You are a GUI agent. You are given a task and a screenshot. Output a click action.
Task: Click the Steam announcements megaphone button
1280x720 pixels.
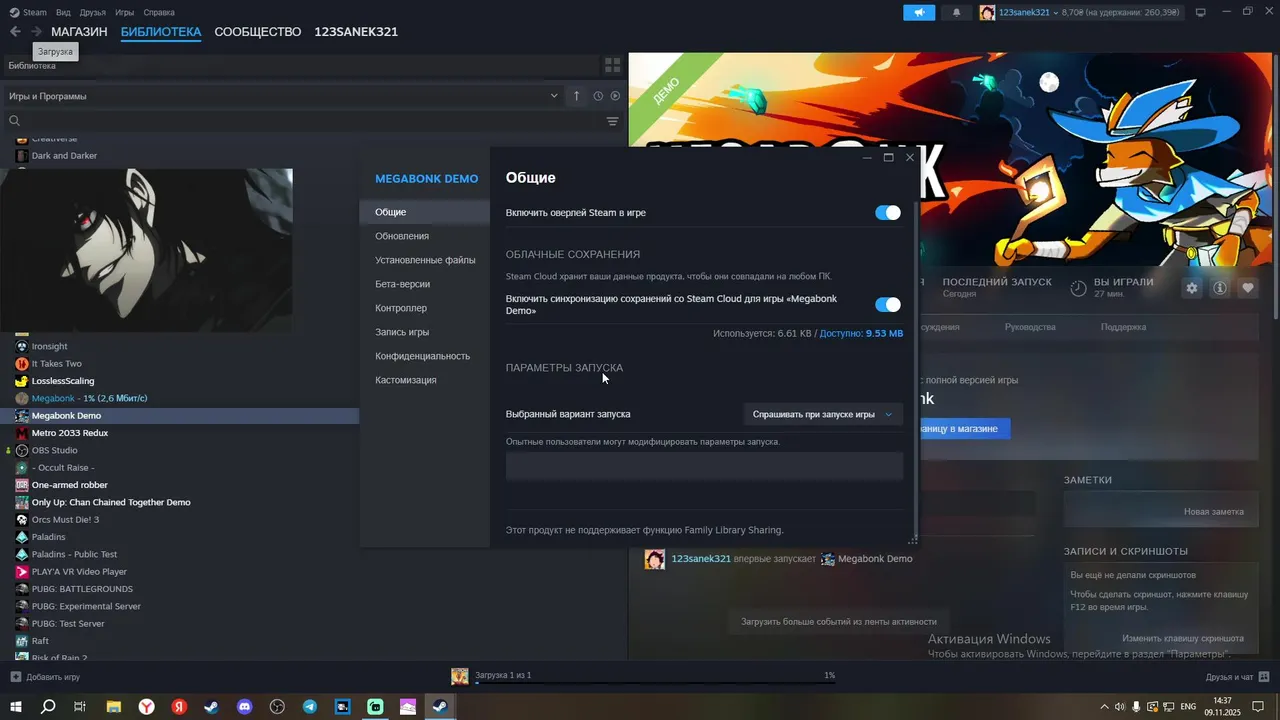(x=919, y=12)
